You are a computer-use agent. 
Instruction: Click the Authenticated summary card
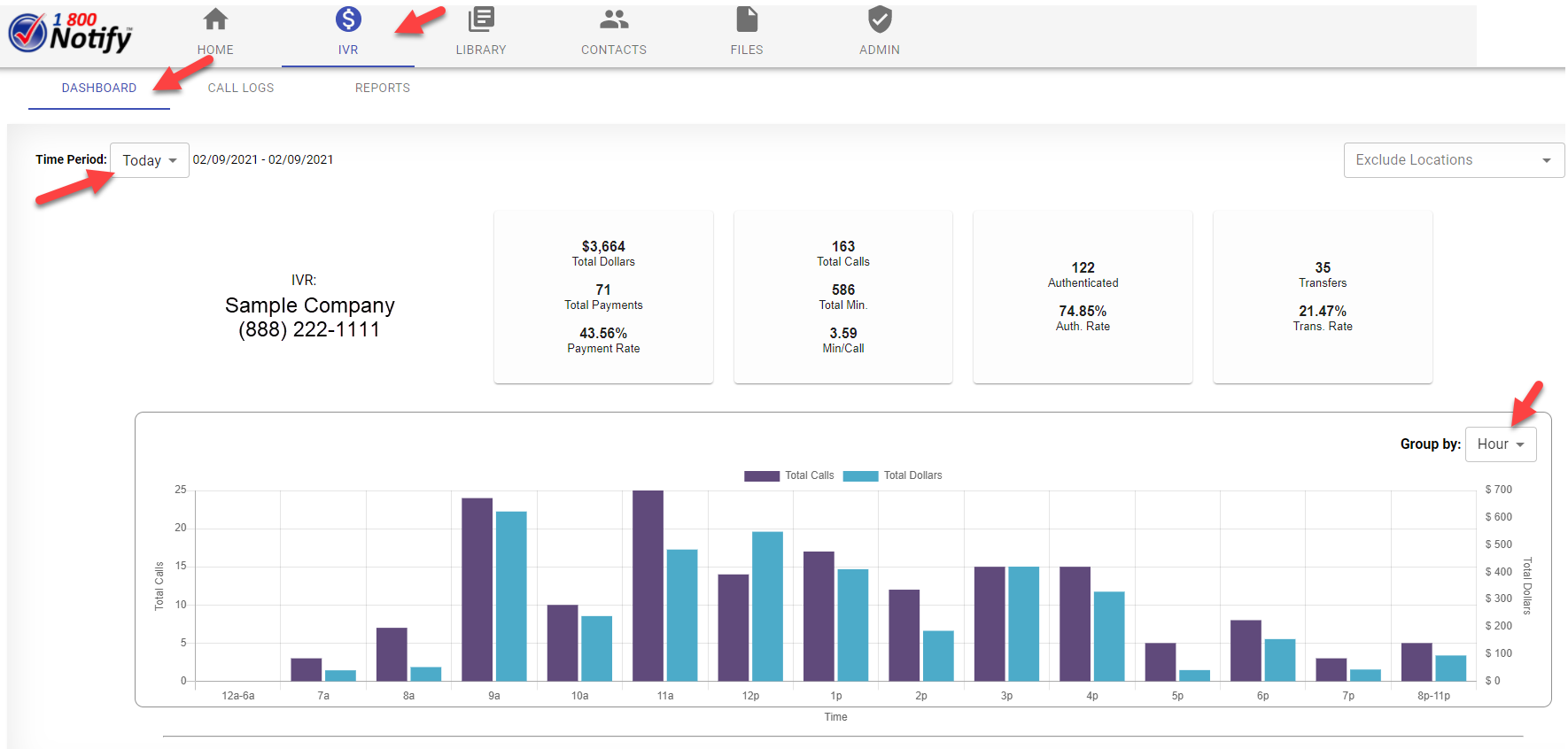point(1083,297)
